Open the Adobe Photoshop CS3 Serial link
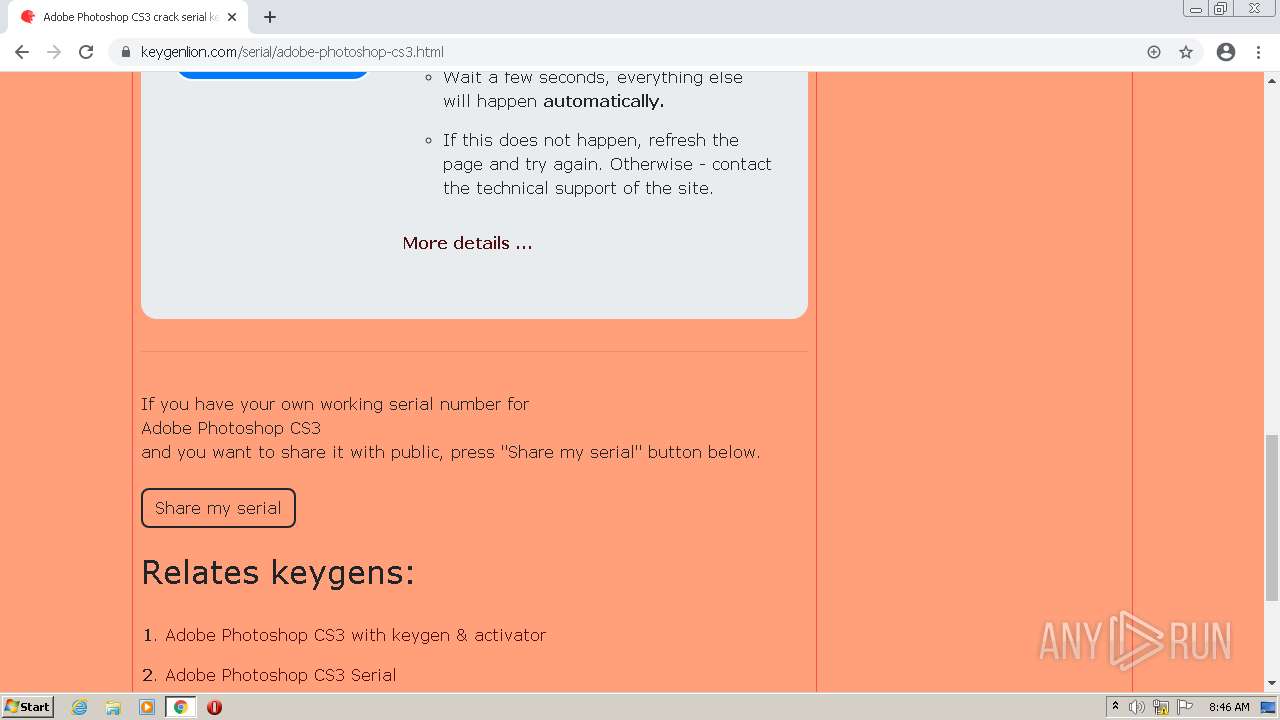The width and height of the screenshot is (1280, 720). point(280,675)
